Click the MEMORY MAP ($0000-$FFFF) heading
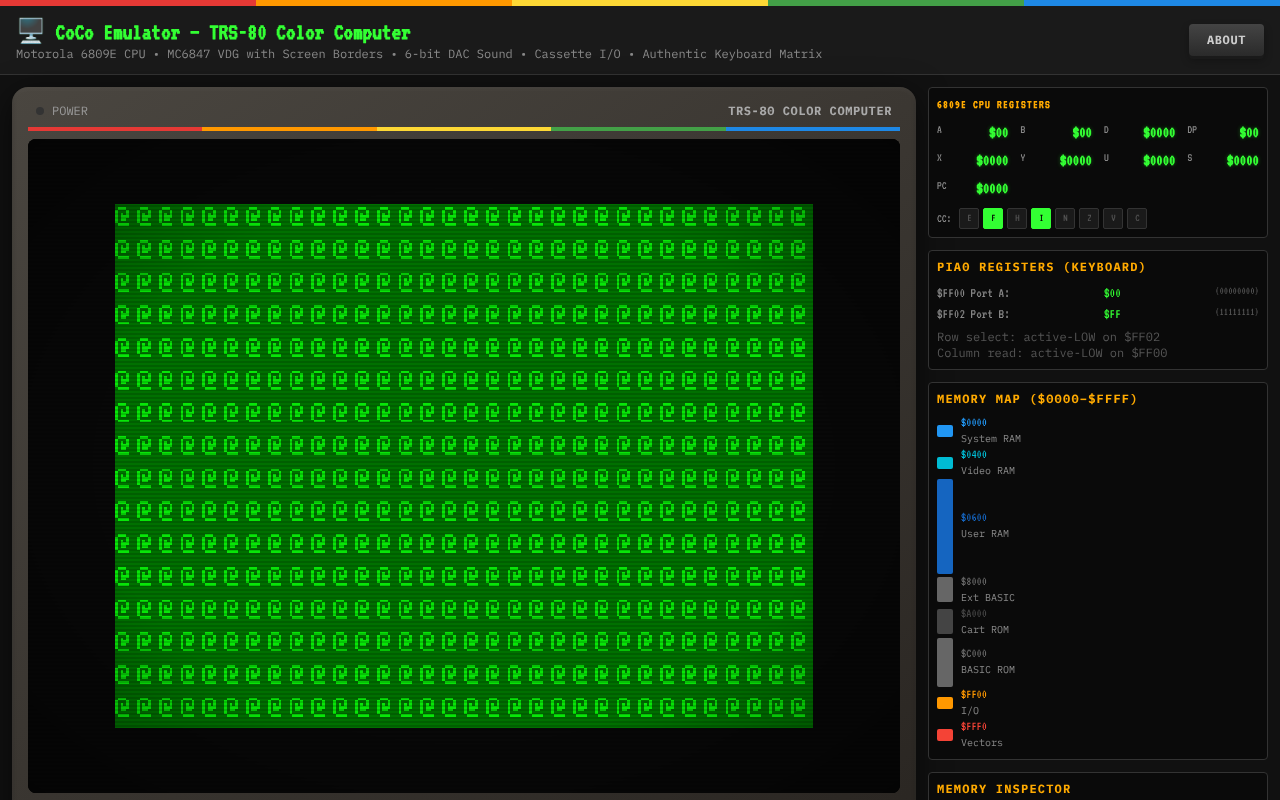 point(1038,399)
